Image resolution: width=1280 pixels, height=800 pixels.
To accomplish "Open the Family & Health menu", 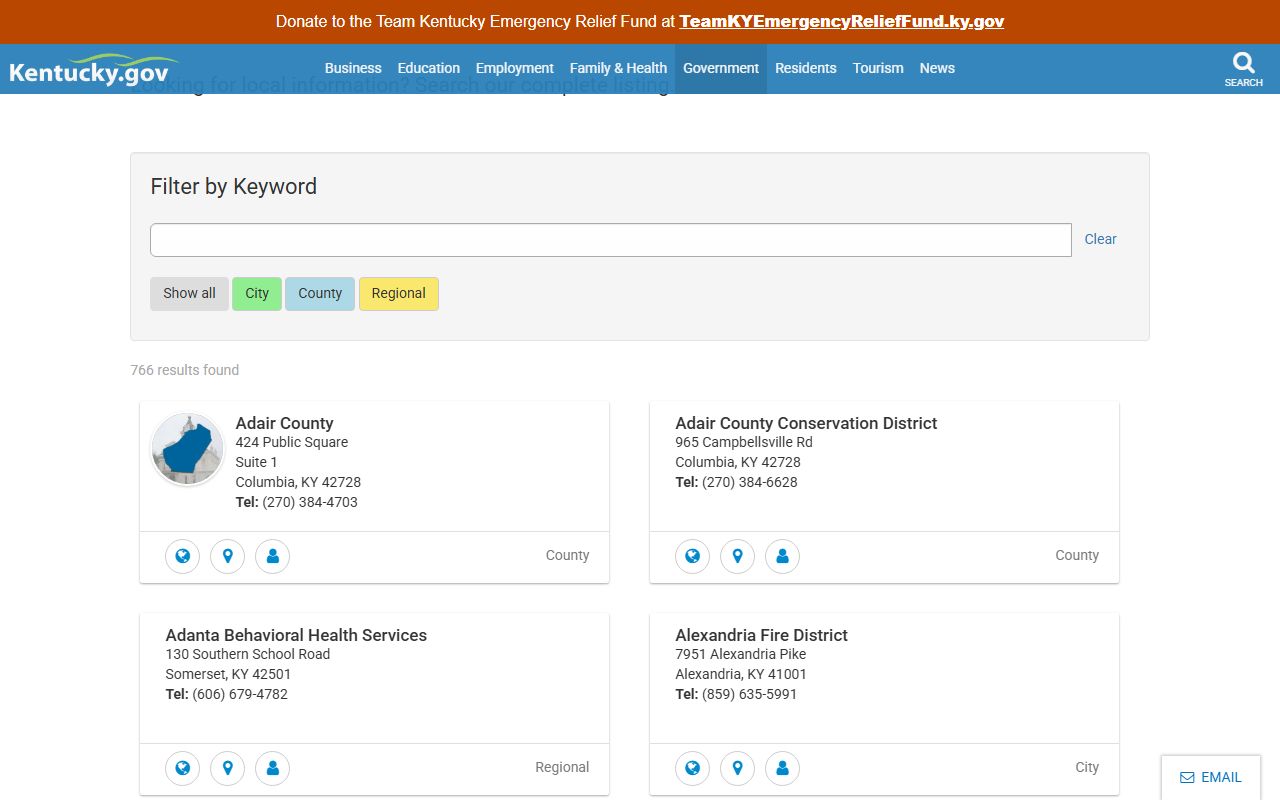I will click(x=618, y=68).
